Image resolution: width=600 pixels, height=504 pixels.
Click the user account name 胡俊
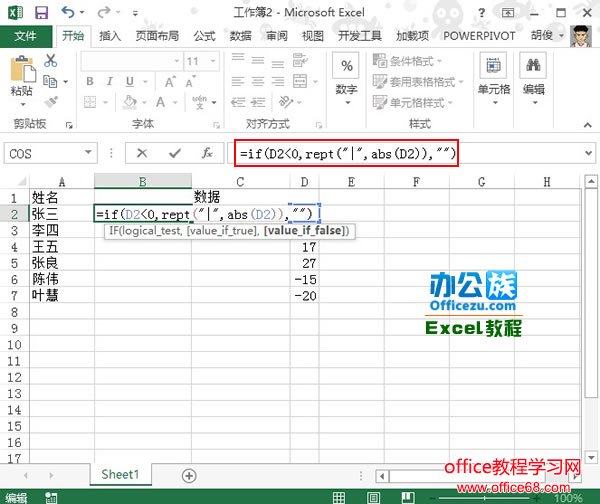542,36
